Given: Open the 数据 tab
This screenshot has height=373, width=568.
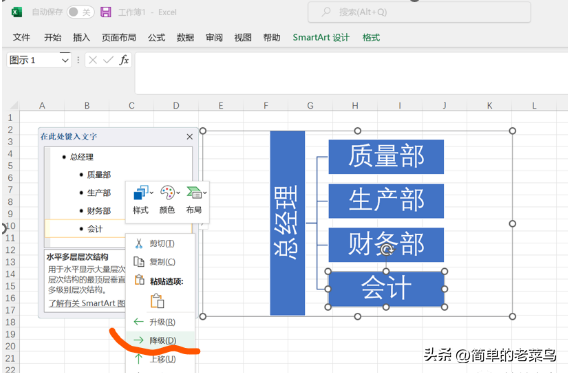Looking at the screenshot, I should [x=185, y=37].
